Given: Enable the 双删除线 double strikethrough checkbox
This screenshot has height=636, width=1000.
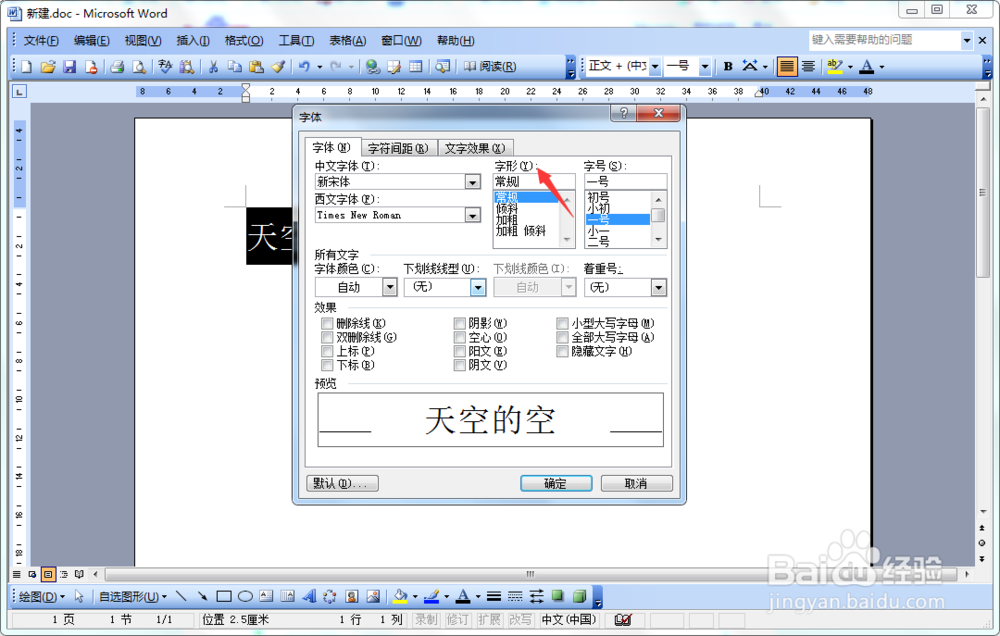Looking at the screenshot, I should coord(327,337).
